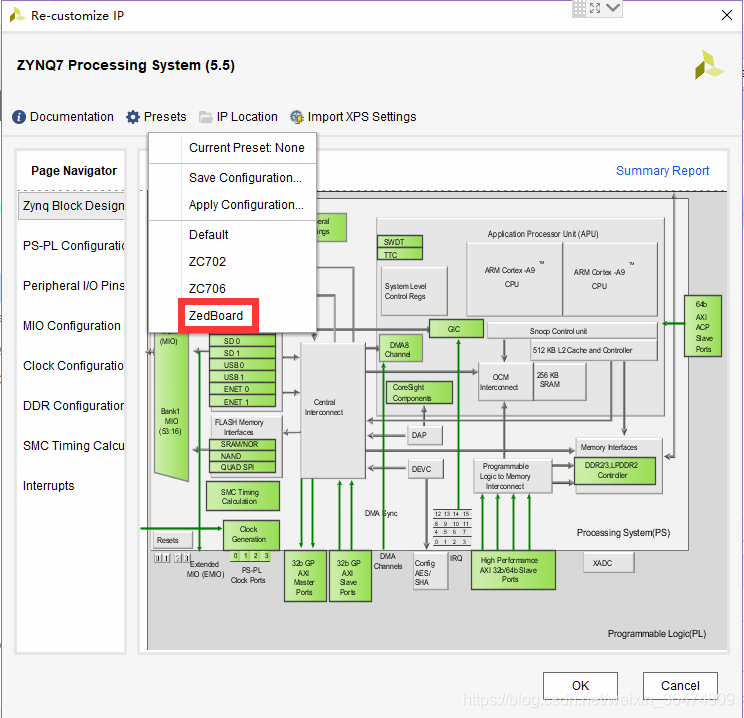This screenshot has height=718, width=744.
Task: Choose the ZC706 preset
Action: point(232,289)
